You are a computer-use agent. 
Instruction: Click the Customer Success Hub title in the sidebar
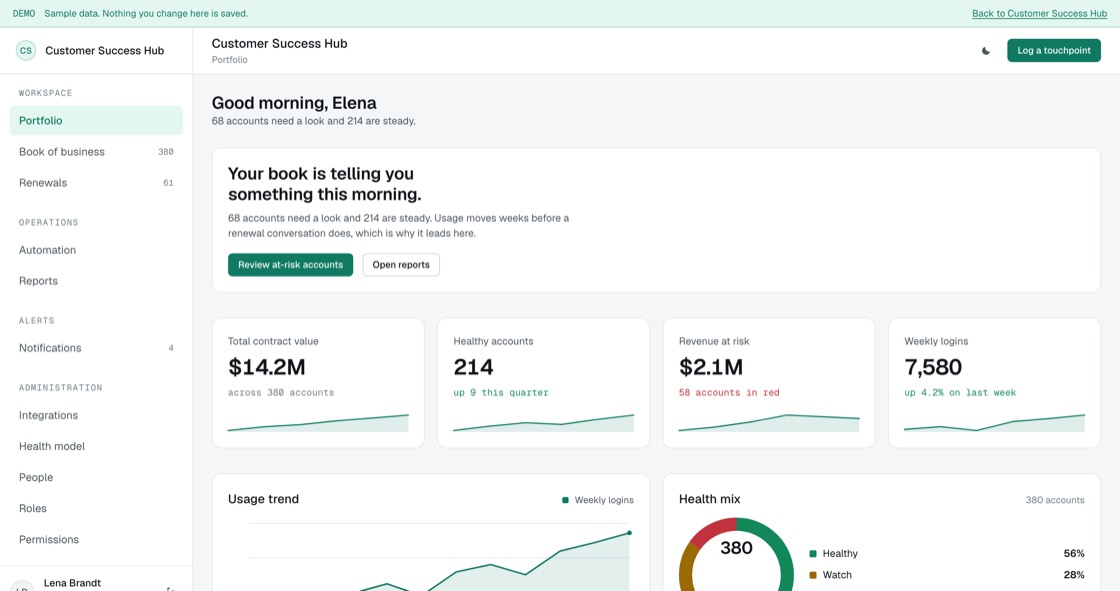click(x=104, y=51)
